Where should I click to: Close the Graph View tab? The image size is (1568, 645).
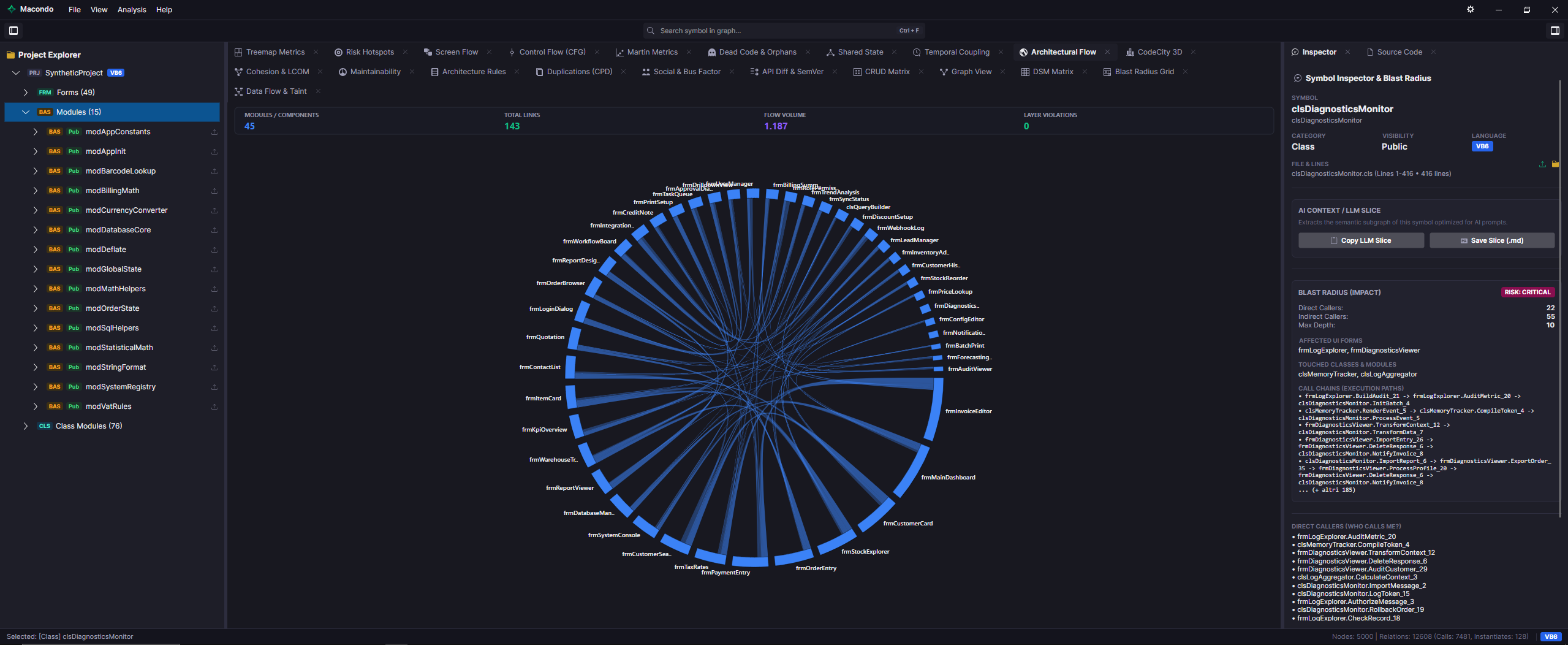pyautogui.click(x=1002, y=72)
